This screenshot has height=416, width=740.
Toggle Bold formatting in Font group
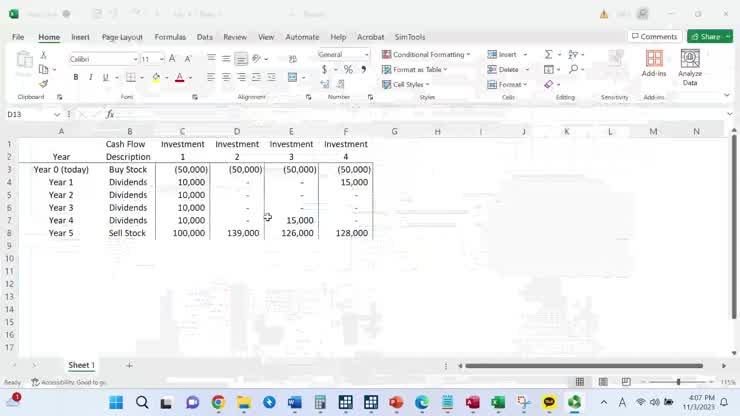click(x=76, y=77)
